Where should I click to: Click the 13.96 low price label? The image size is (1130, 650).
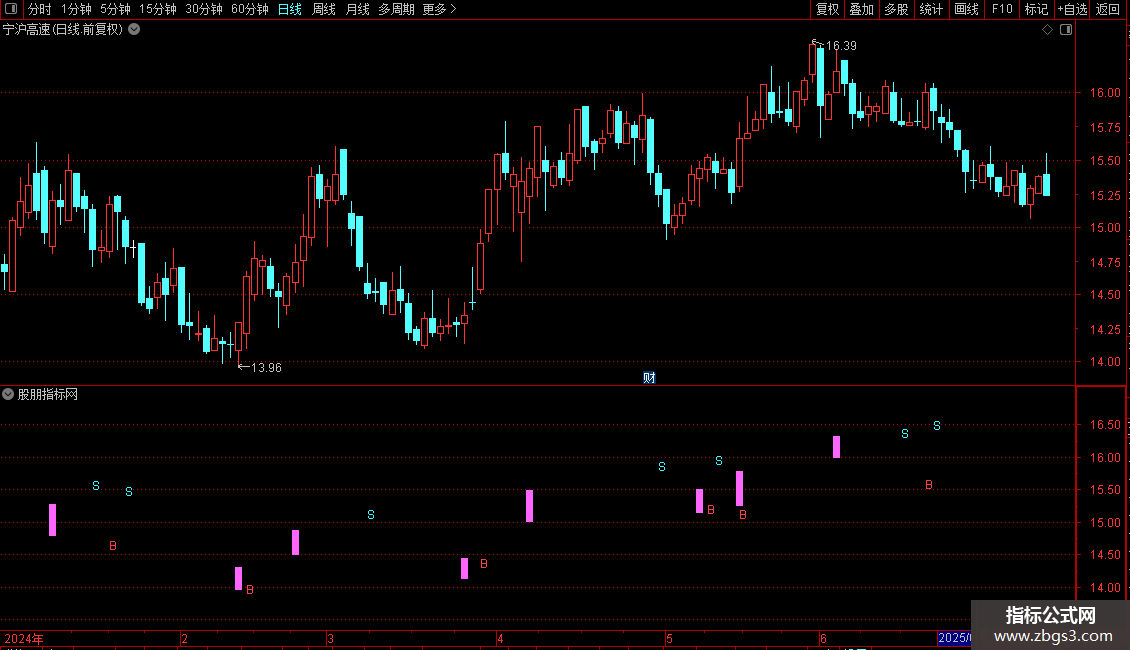266,368
